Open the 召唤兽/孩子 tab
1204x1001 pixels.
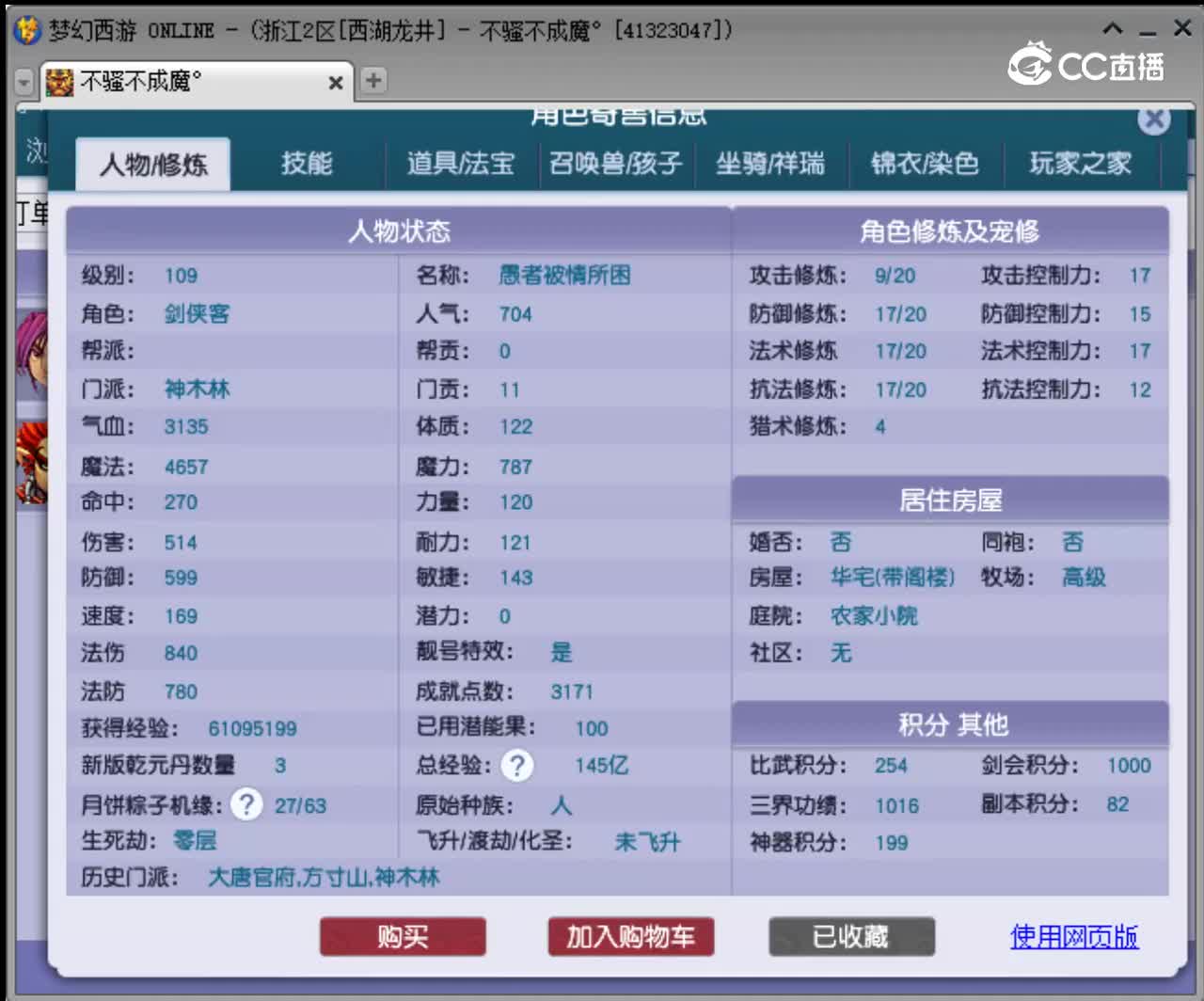(x=616, y=164)
